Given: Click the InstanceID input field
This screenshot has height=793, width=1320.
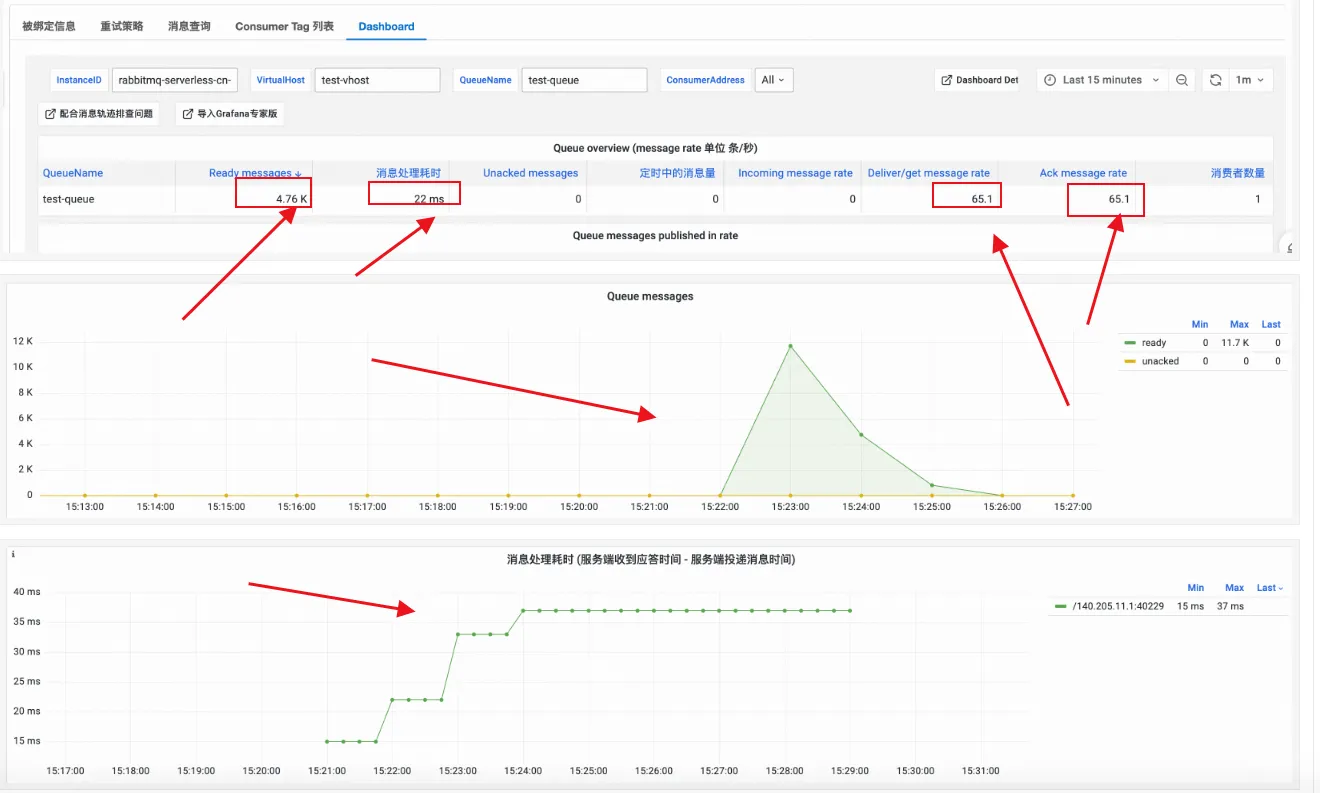Looking at the screenshot, I should point(175,80).
